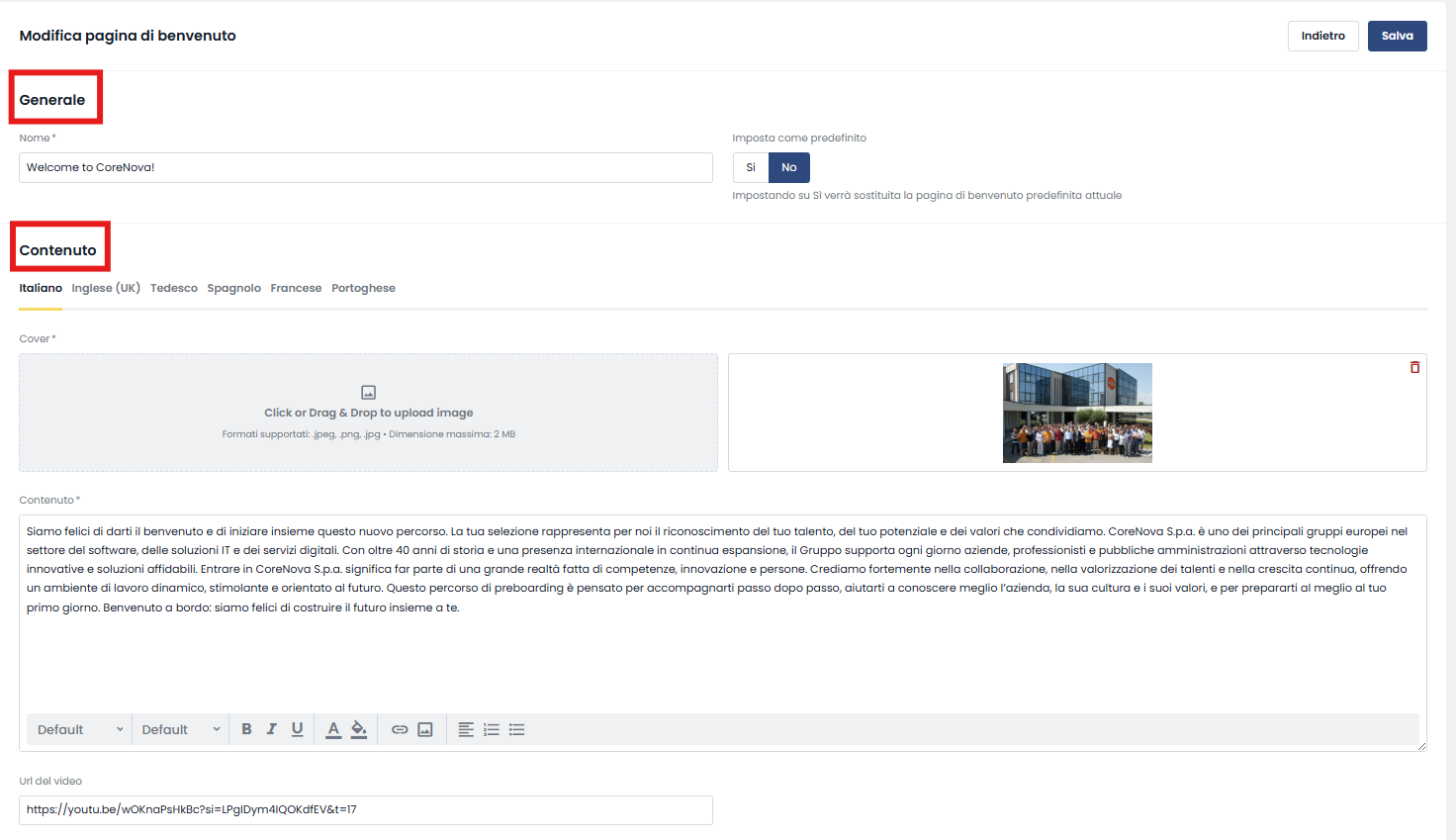
Task: Select No for Imposta come predefinito
Action: pyautogui.click(x=789, y=167)
